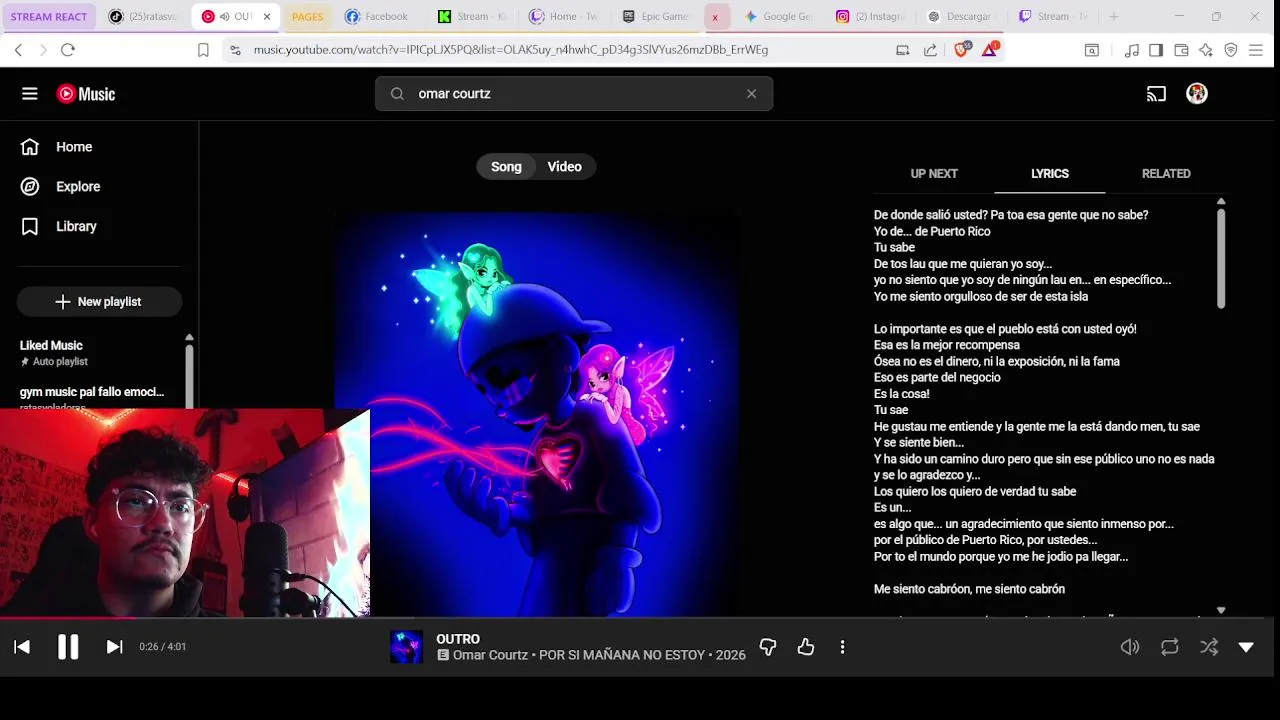Bookmark this page

tap(203, 50)
